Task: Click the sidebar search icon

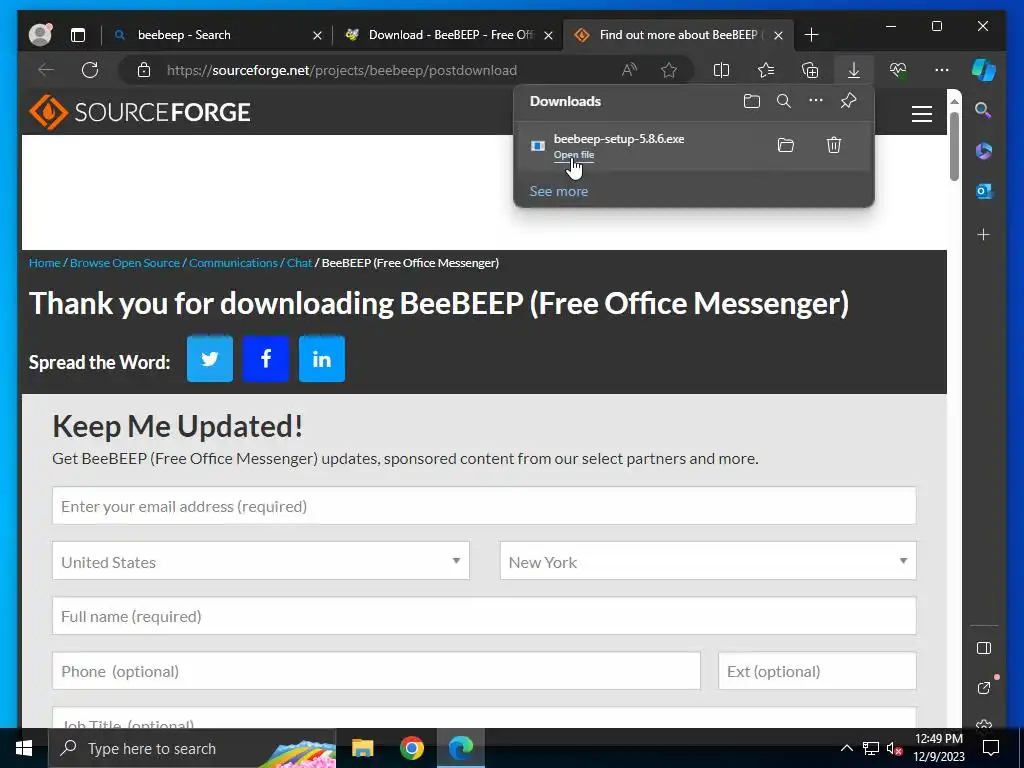Action: 983,110
